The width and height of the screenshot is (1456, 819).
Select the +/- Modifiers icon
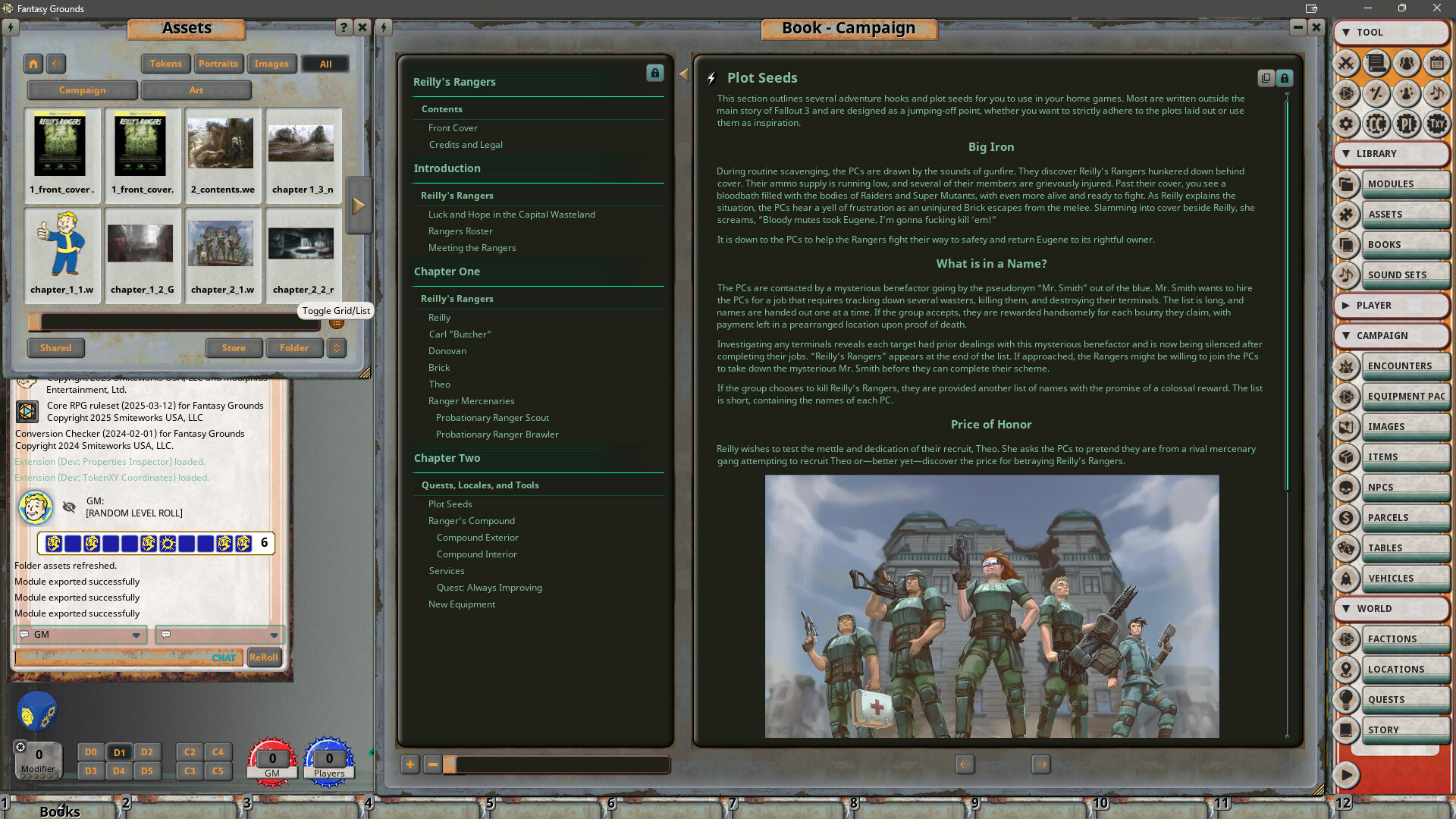(1376, 94)
